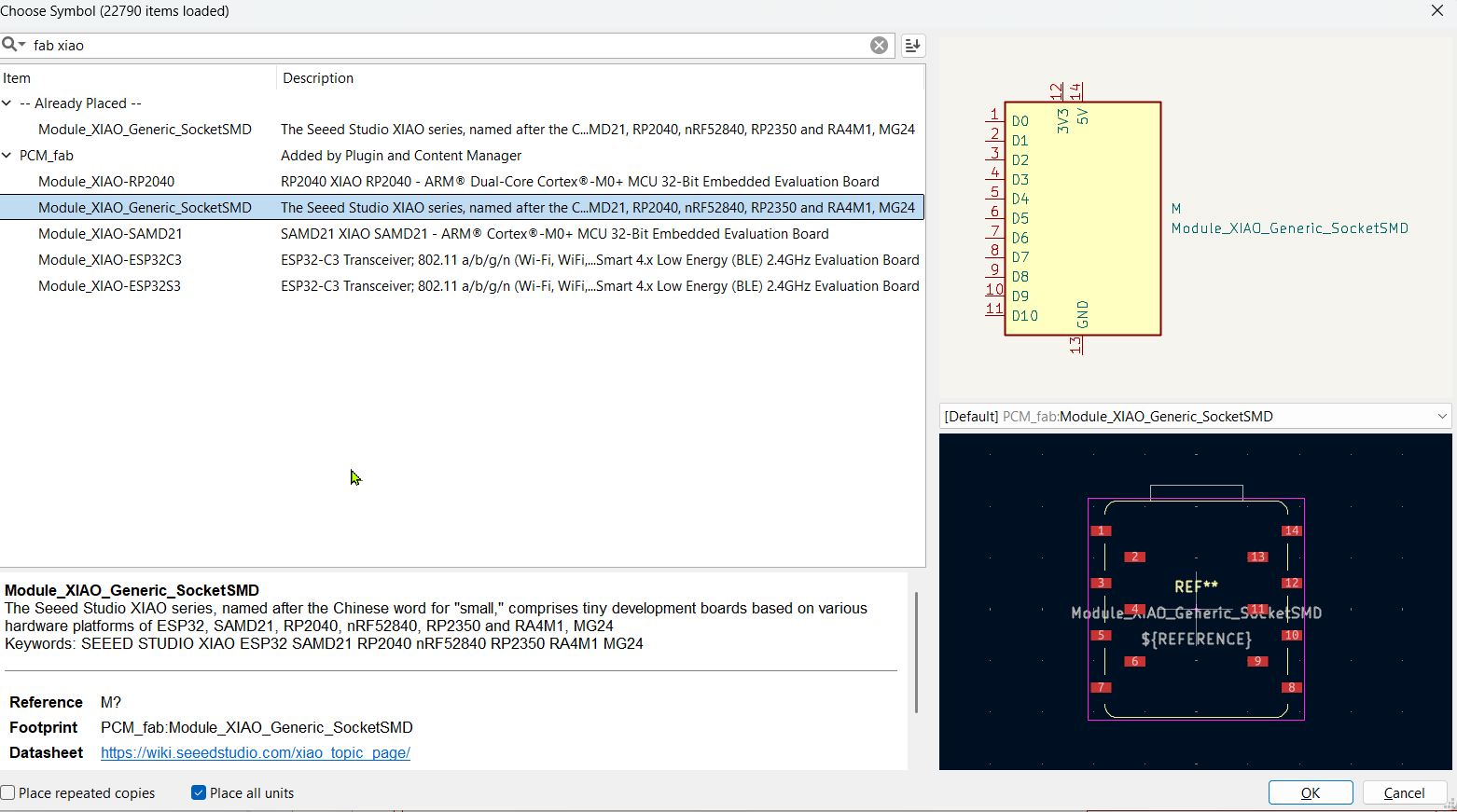Open the seeedstudio datasheet link

tap(256, 752)
